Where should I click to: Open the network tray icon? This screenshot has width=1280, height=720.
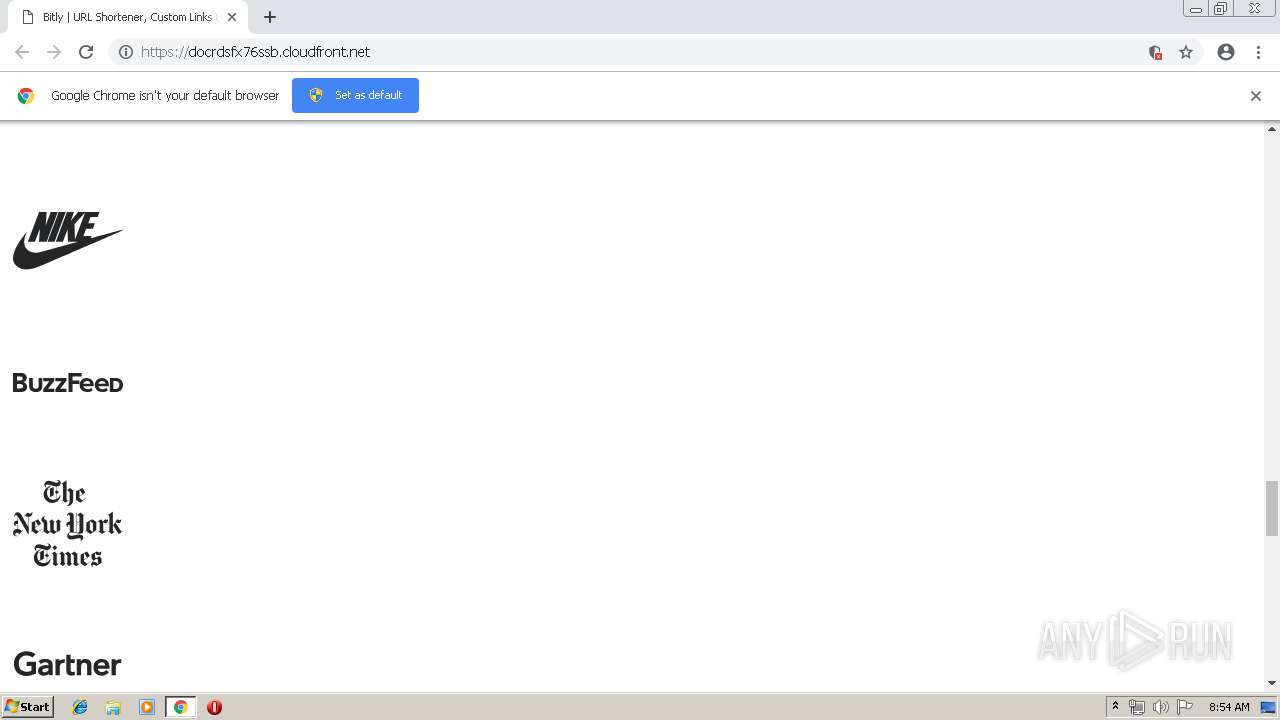coord(1137,707)
